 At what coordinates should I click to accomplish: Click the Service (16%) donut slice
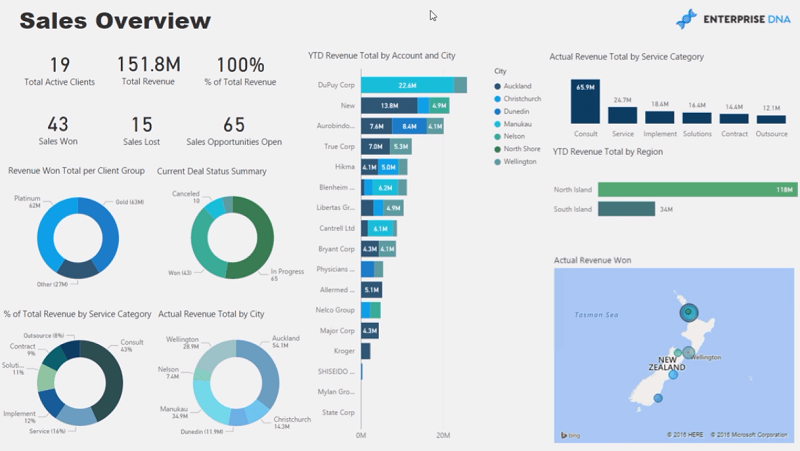[x=77, y=416]
